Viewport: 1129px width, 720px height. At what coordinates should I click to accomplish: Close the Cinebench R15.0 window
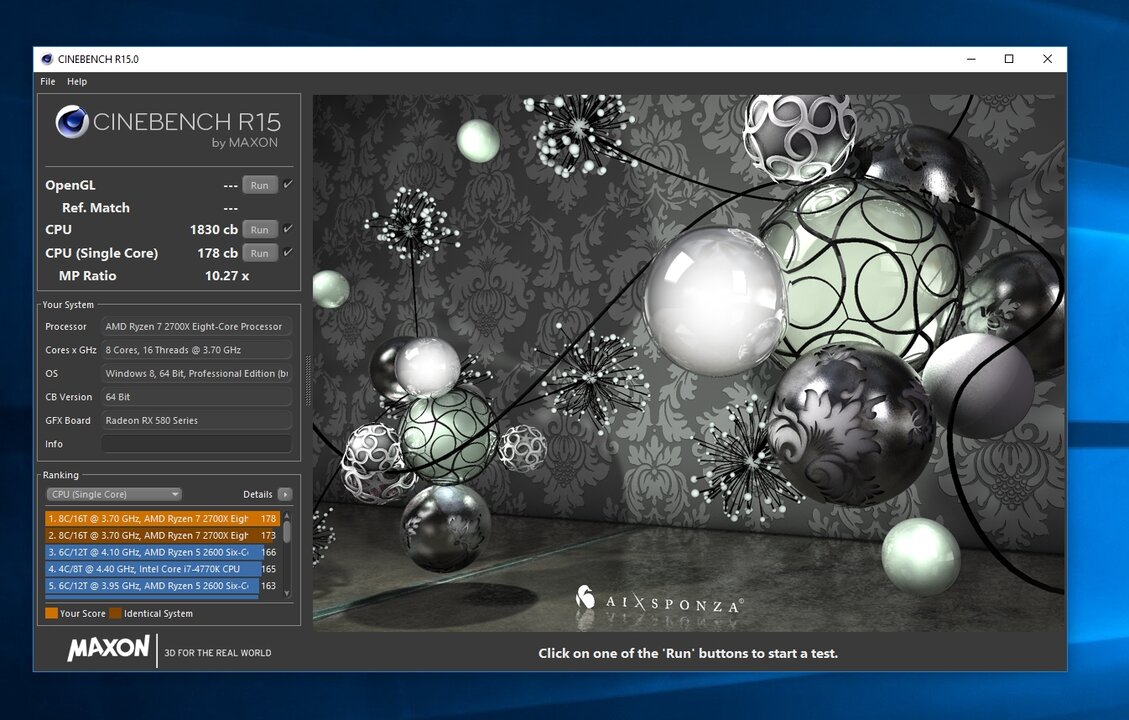pos(1048,59)
